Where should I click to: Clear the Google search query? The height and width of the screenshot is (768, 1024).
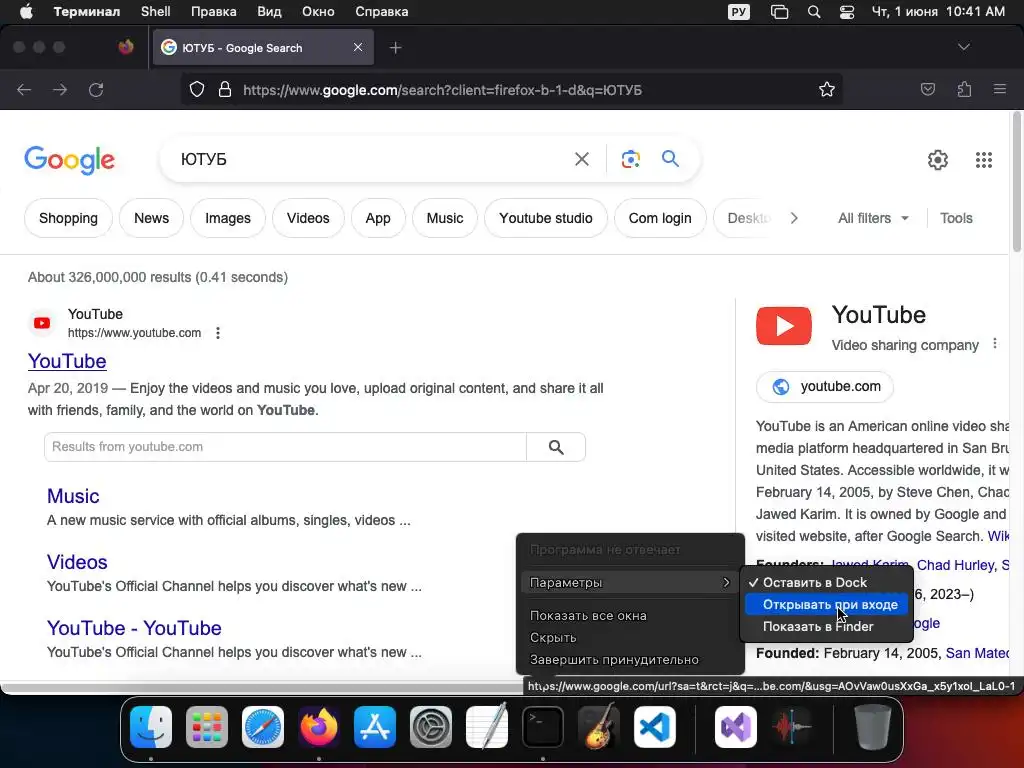click(x=581, y=159)
